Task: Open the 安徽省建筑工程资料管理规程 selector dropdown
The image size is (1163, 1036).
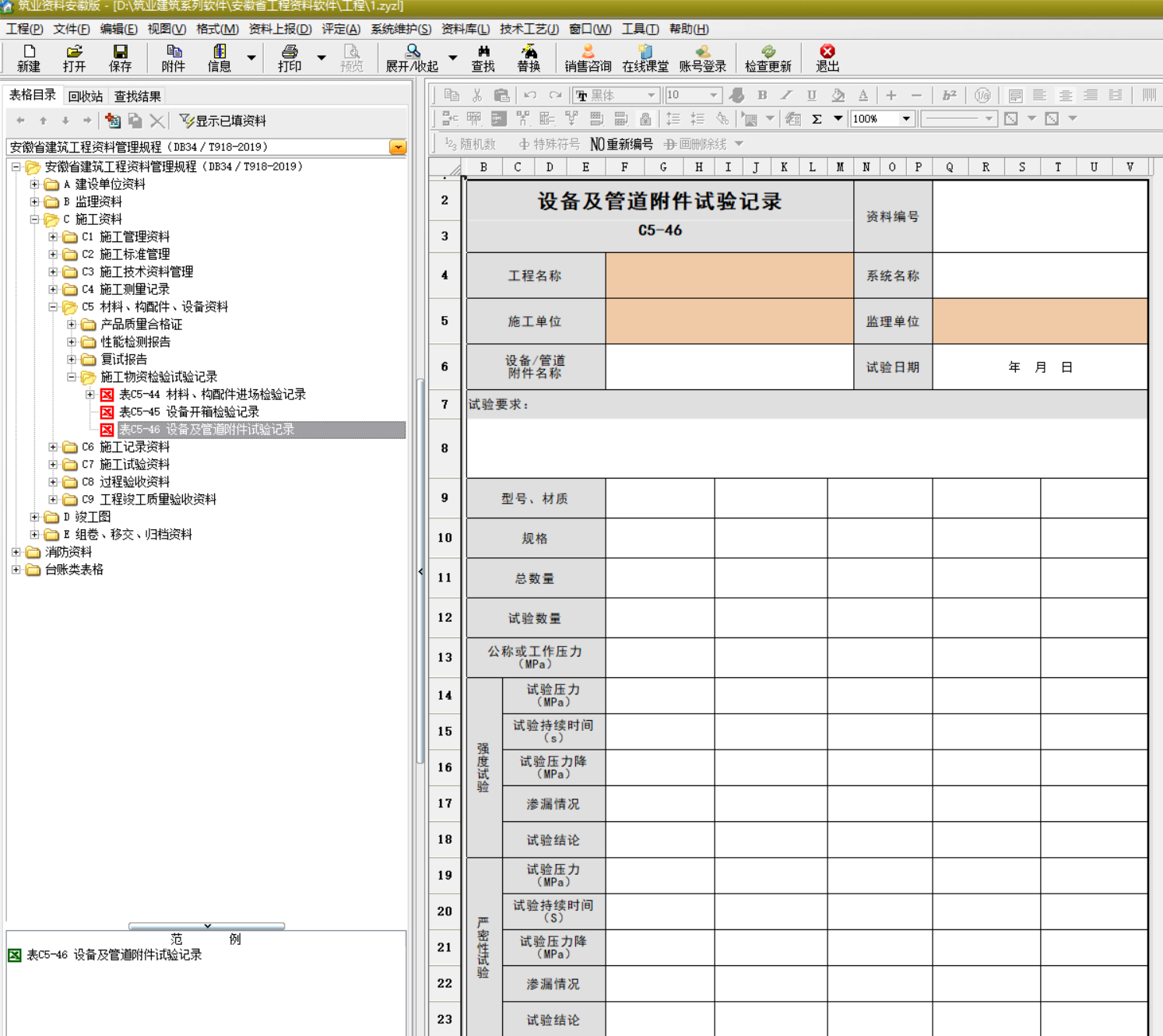Action: (398, 147)
